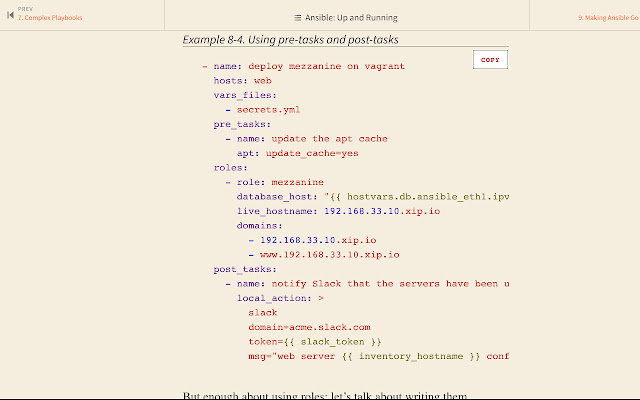Click "domain=acme.slack.com" line
This screenshot has width=640, height=400.
click(x=309, y=327)
